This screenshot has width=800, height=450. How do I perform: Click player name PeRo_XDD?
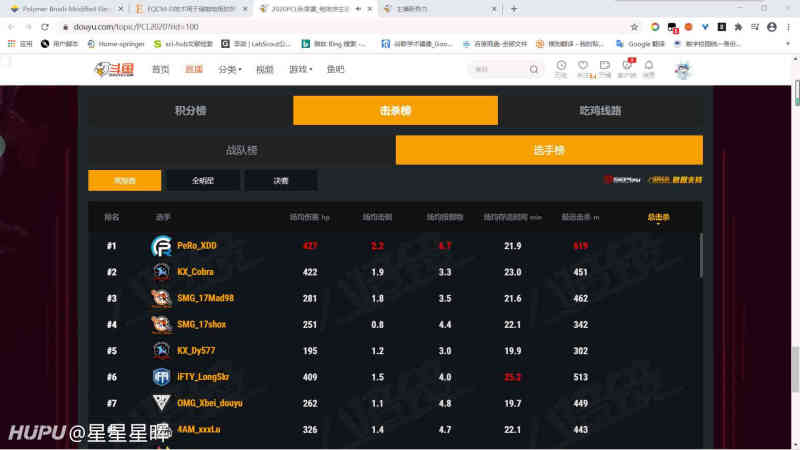197,246
